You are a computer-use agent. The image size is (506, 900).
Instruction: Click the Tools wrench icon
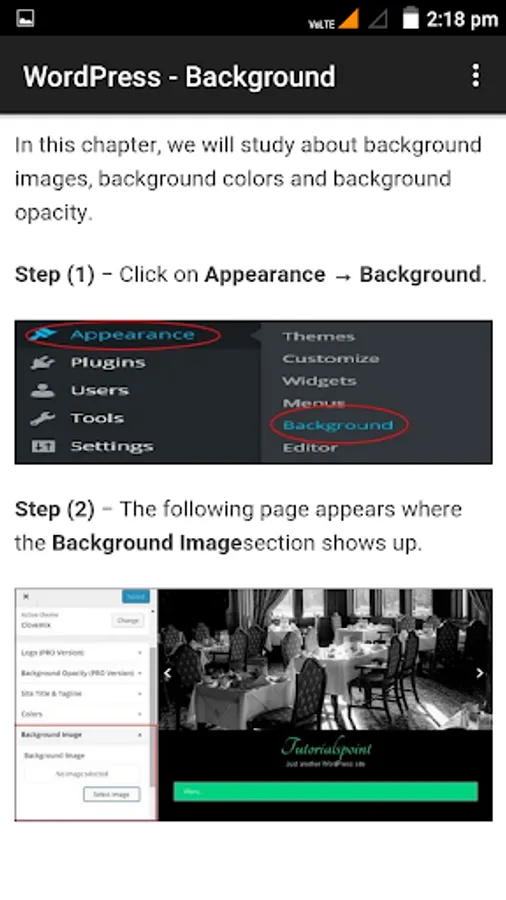click(x=42, y=418)
